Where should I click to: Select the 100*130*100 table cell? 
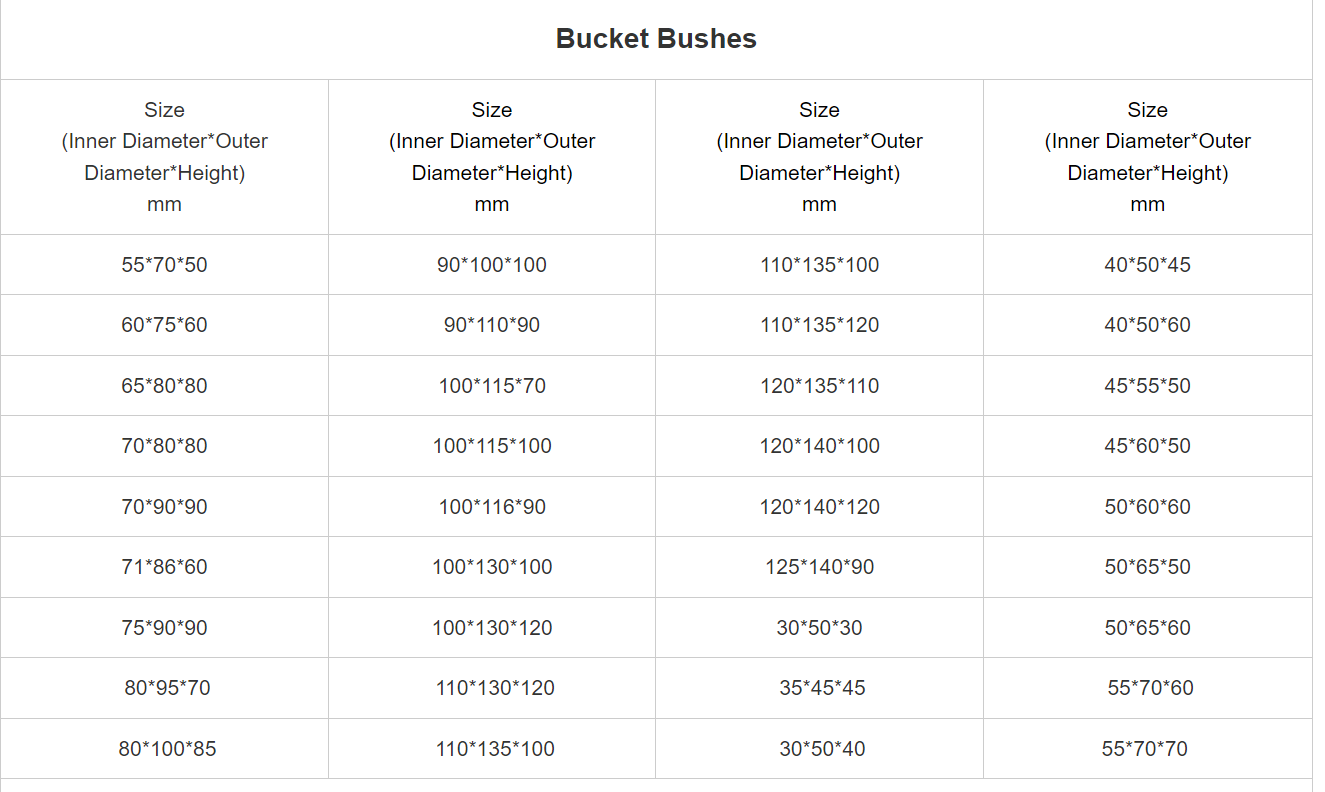click(492, 567)
